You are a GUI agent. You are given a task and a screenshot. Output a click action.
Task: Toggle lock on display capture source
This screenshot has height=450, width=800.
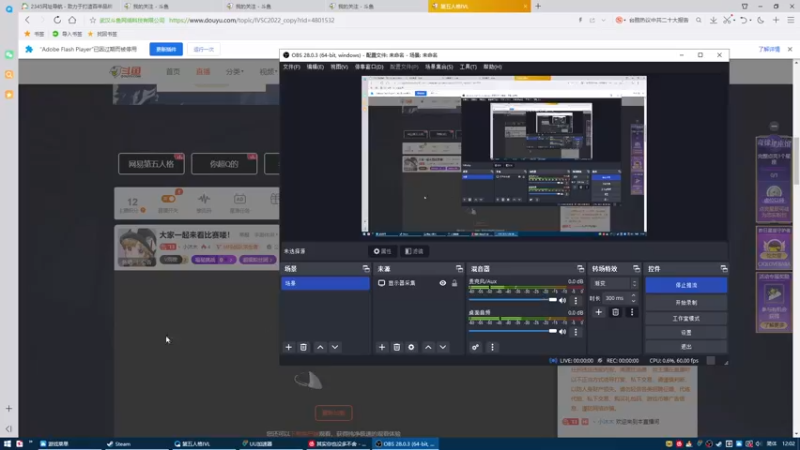coord(454,283)
